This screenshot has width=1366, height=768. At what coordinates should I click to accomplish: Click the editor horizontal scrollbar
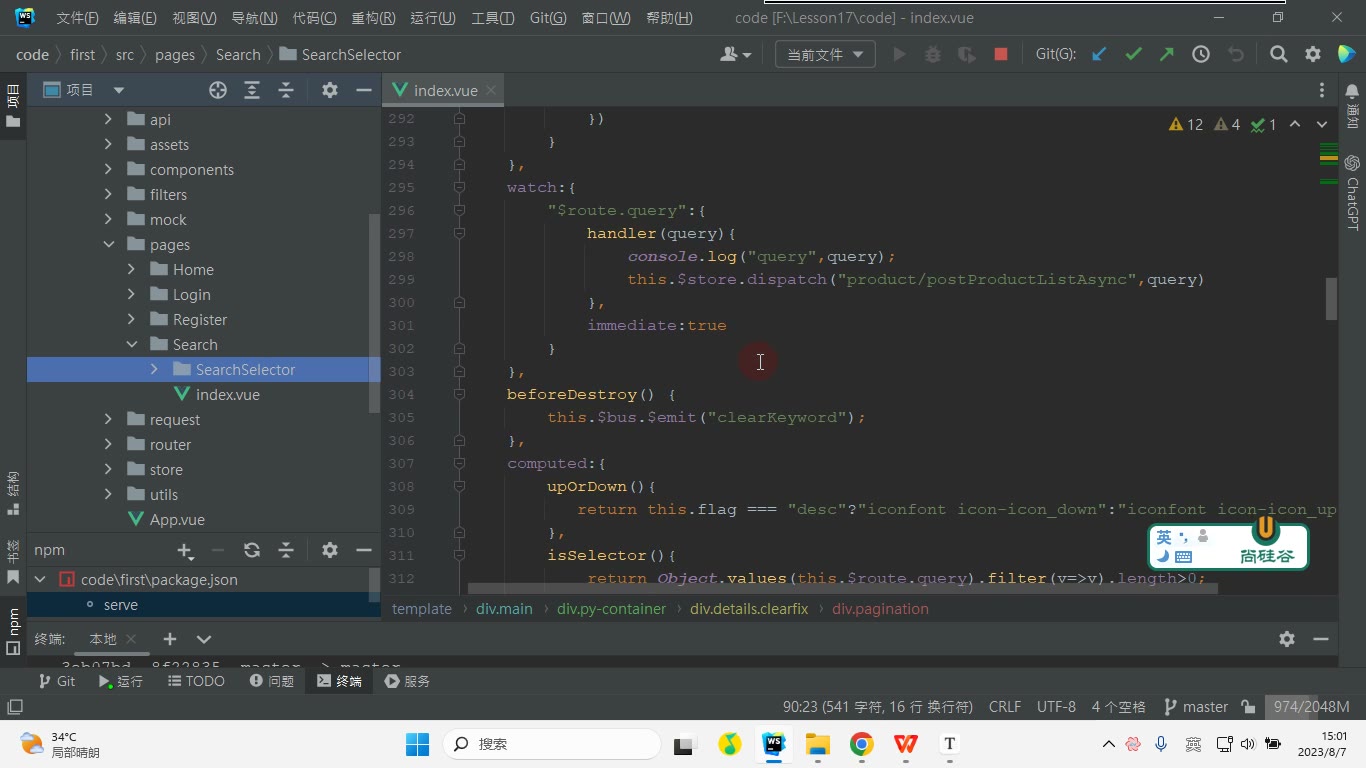842,589
